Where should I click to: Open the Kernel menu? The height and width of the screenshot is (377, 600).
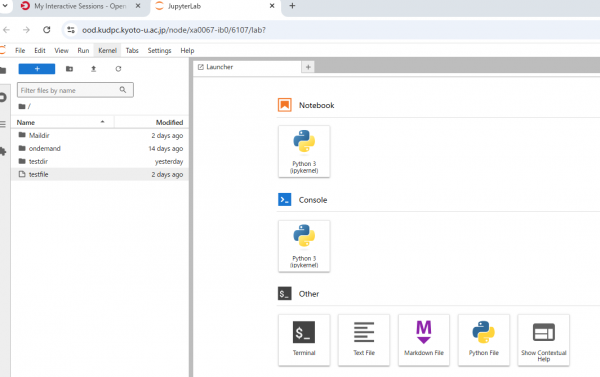108,51
